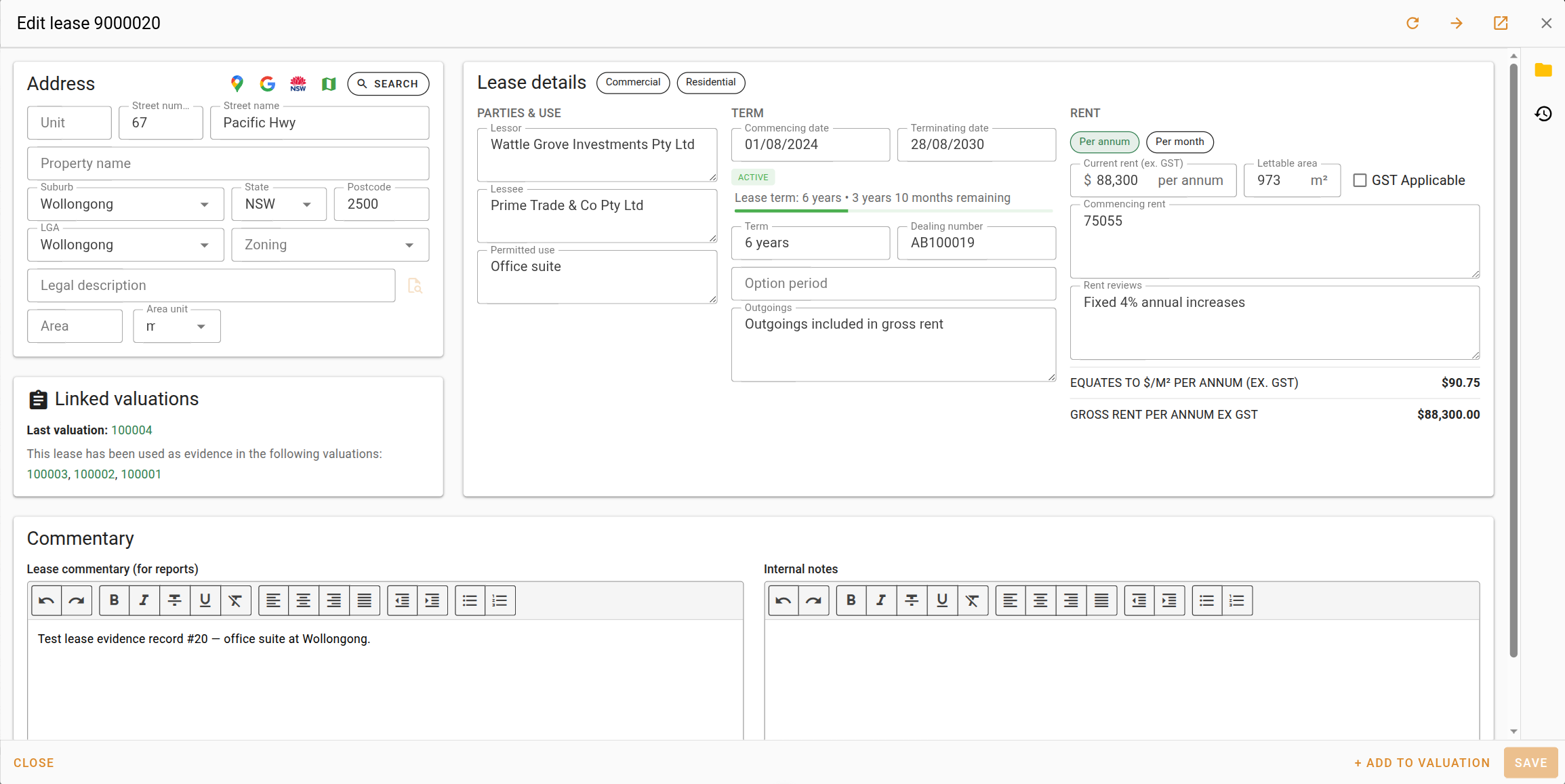Image resolution: width=1565 pixels, height=784 pixels.
Task: Expand the LGA dropdown
Action: tap(125, 245)
